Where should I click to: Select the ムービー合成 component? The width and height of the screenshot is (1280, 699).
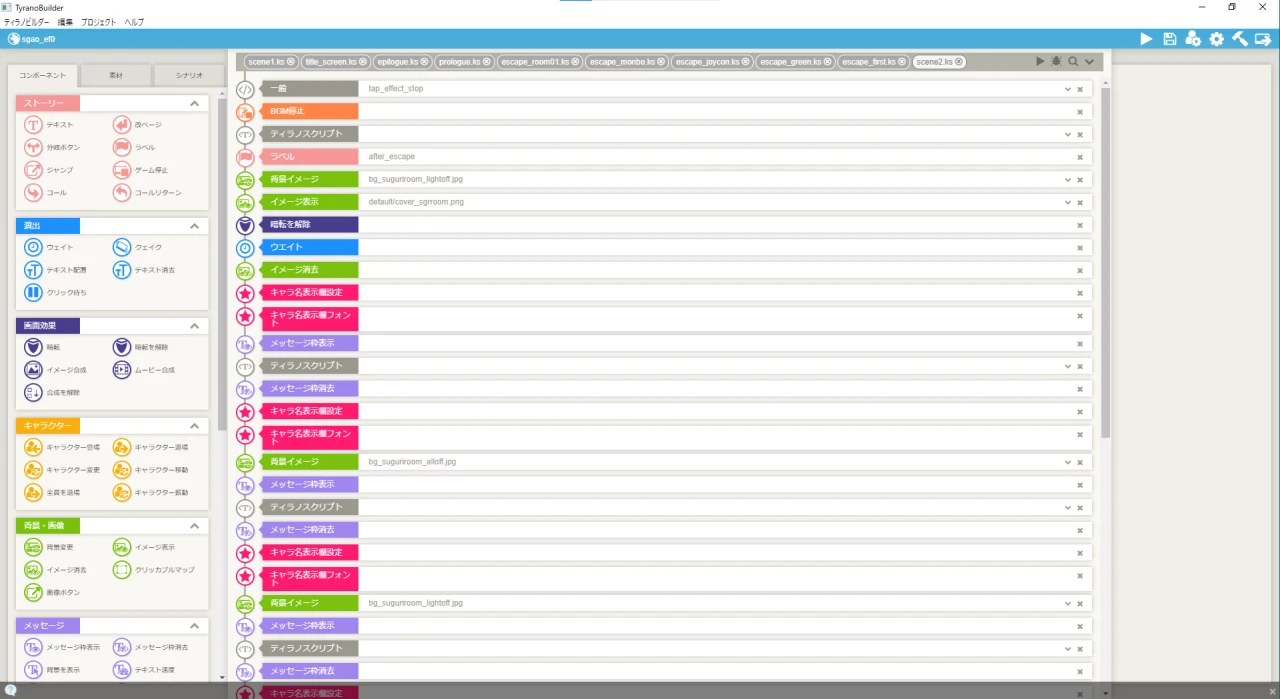(x=121, y=370)
